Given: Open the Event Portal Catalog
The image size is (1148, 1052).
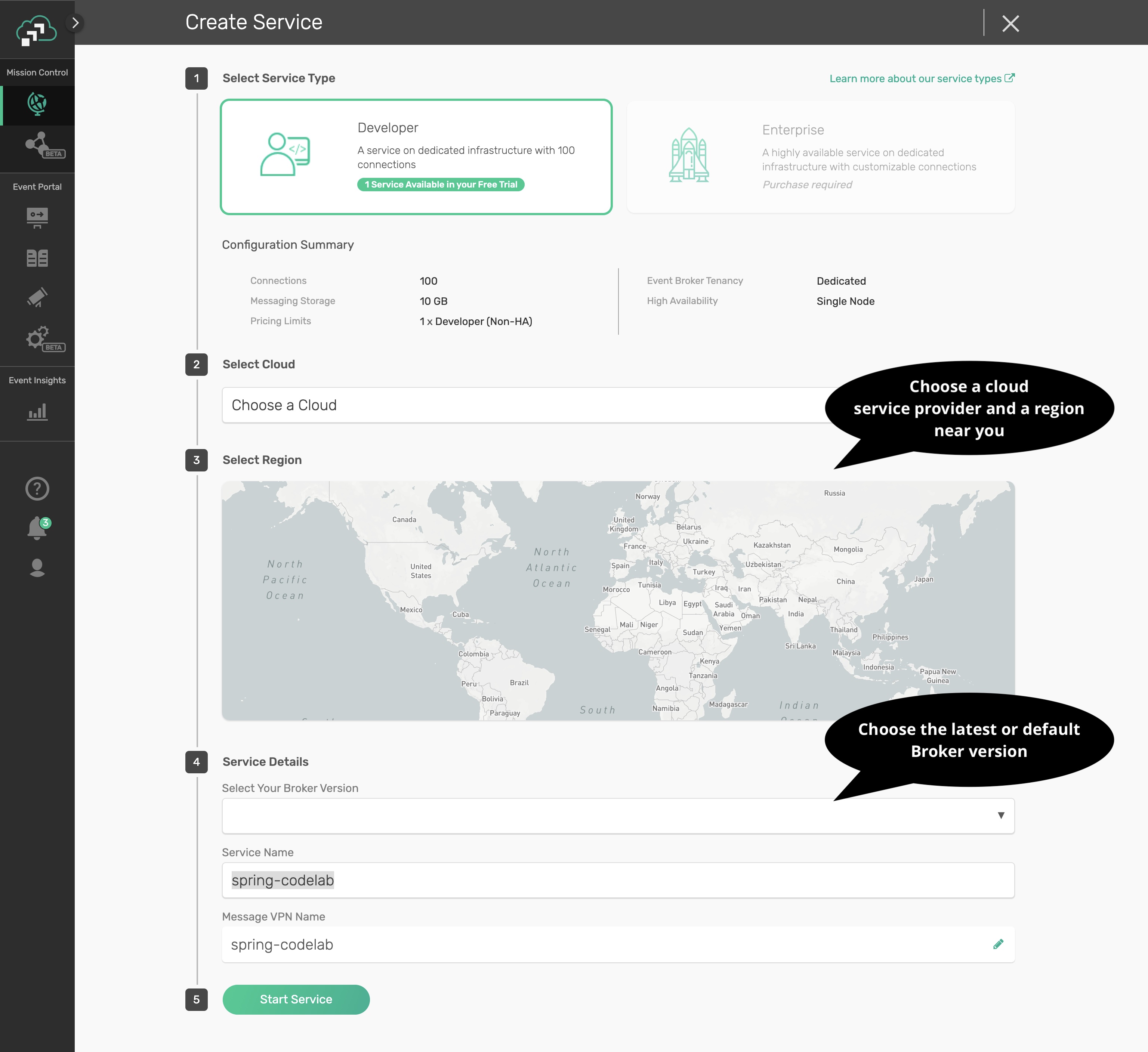Looking at the screenshot, I should pos(37,258).
